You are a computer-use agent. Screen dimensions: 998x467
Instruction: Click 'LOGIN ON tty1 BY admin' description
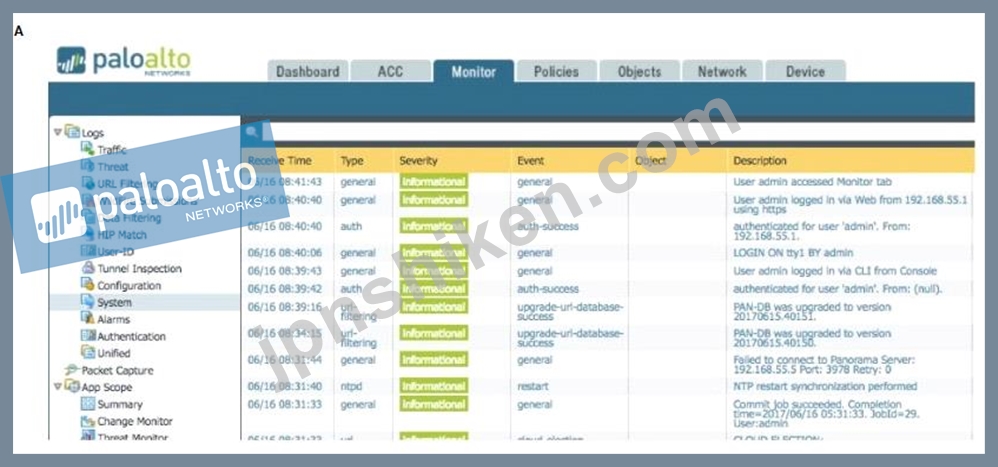[x=793, y=253]
